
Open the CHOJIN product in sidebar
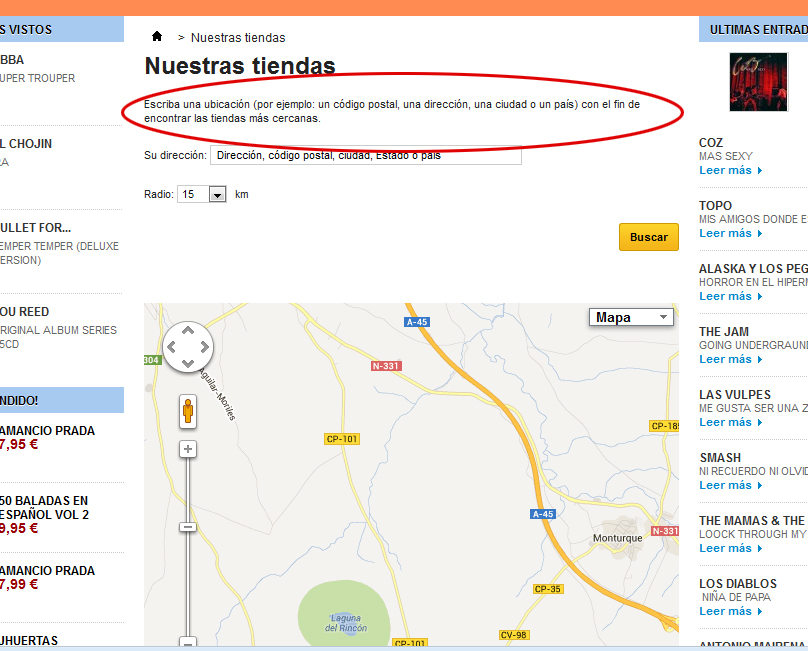coord(26,144)
